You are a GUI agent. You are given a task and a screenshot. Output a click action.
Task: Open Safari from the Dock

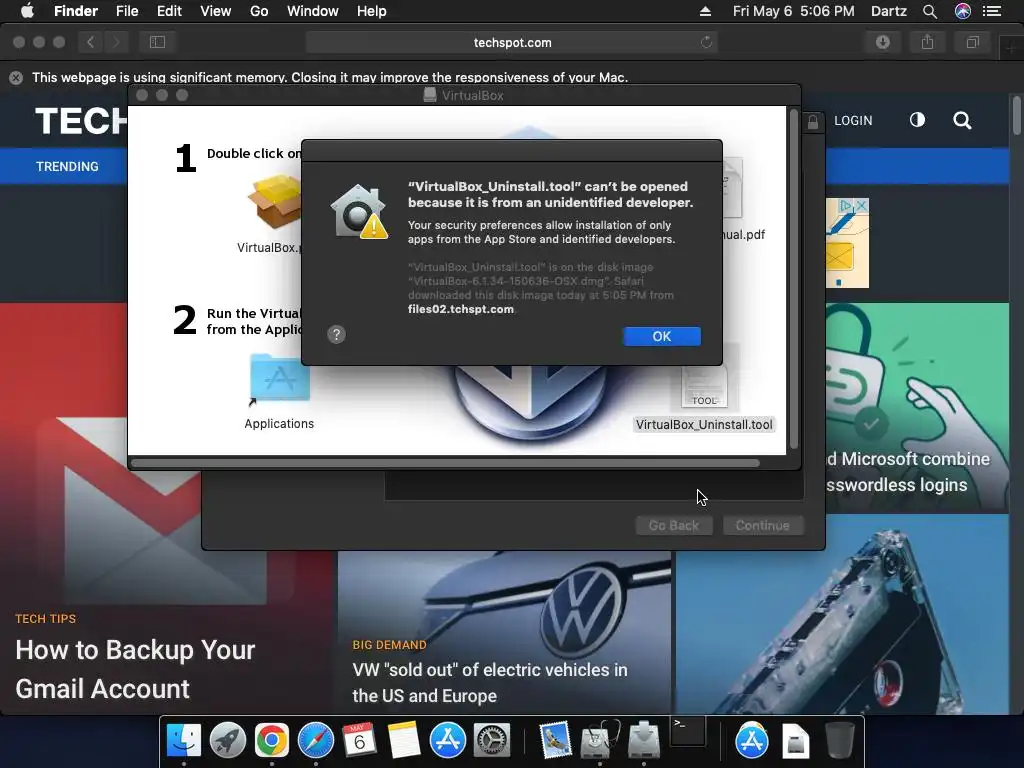315,741
